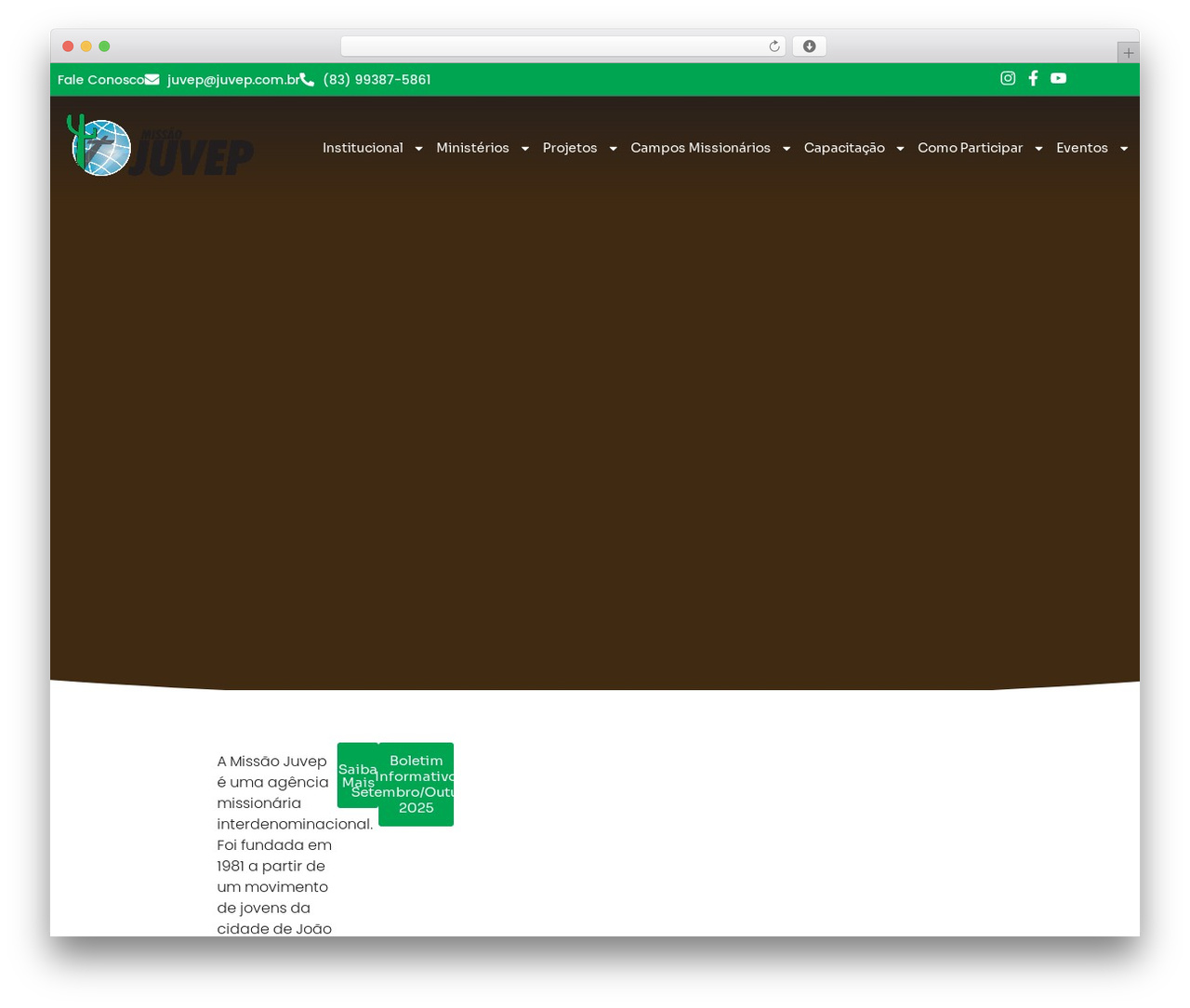Expand the Eventos dropdown arrow
The width and height of the screenshot is (1190, 1008).
pyautogui.click(x=1124, y=149)
